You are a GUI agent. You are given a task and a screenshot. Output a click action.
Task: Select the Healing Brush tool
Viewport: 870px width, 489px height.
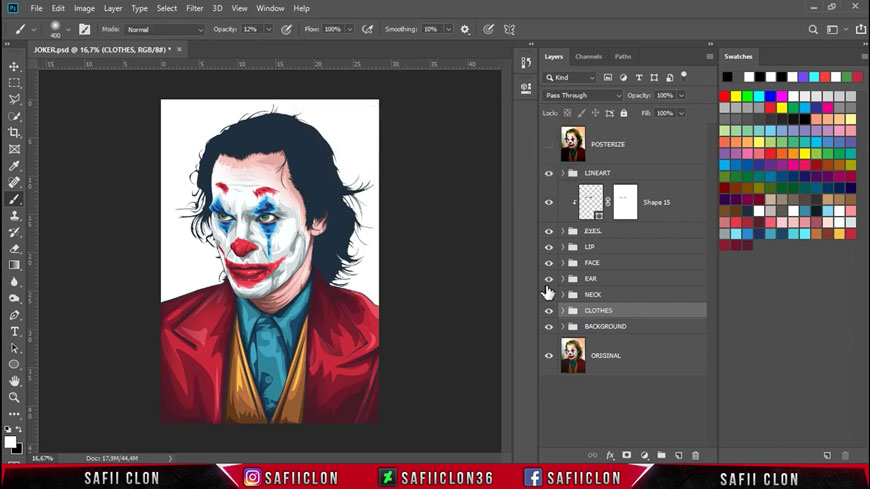(x=14, y=183)
